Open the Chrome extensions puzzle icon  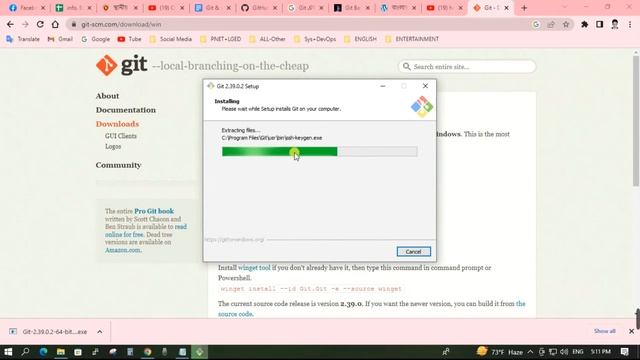click(584, 24)
